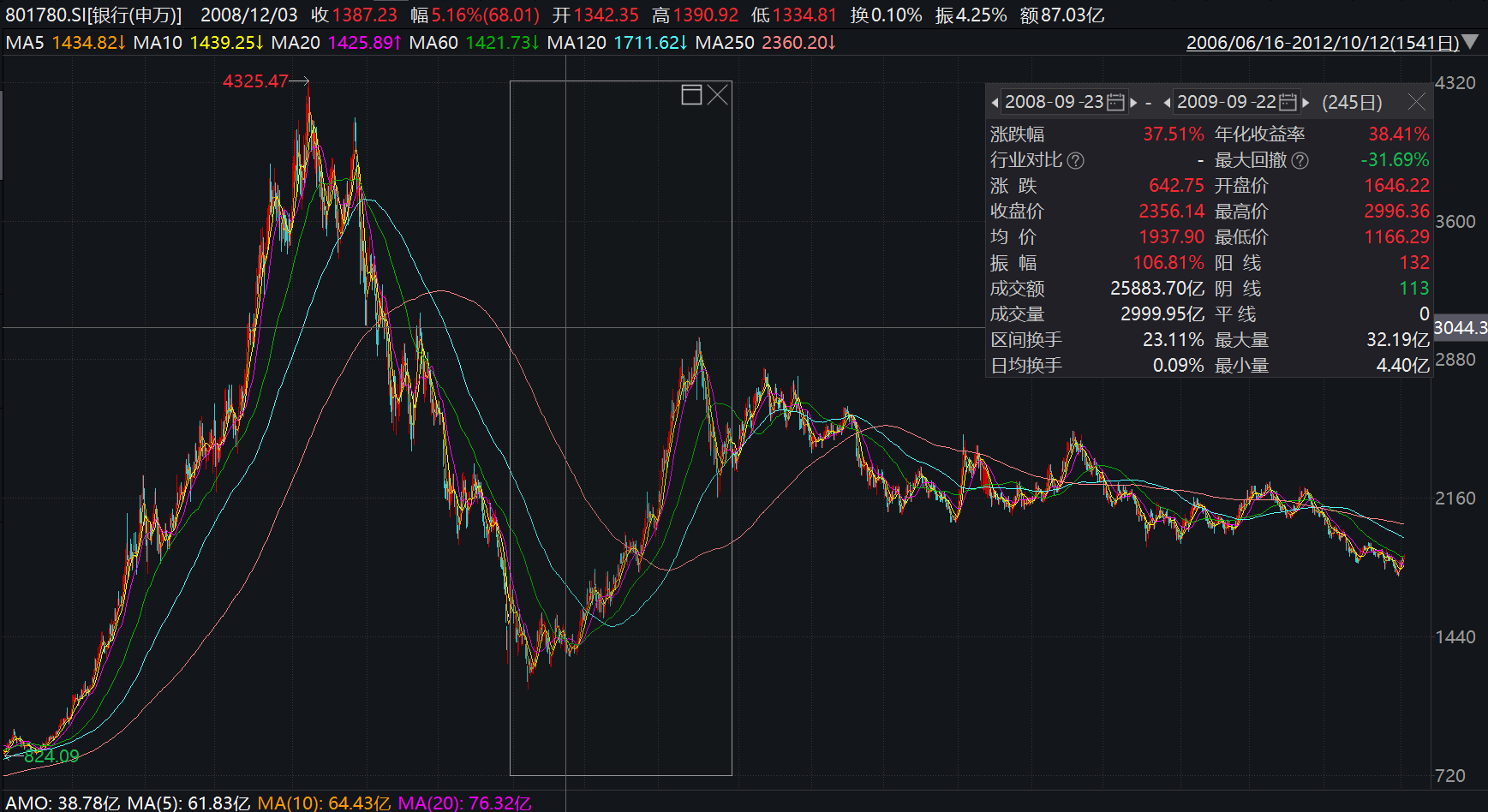Screen dimensions: 1488x812
Task: Click the 均价 value 1937.90
Action: [1172, 237]
